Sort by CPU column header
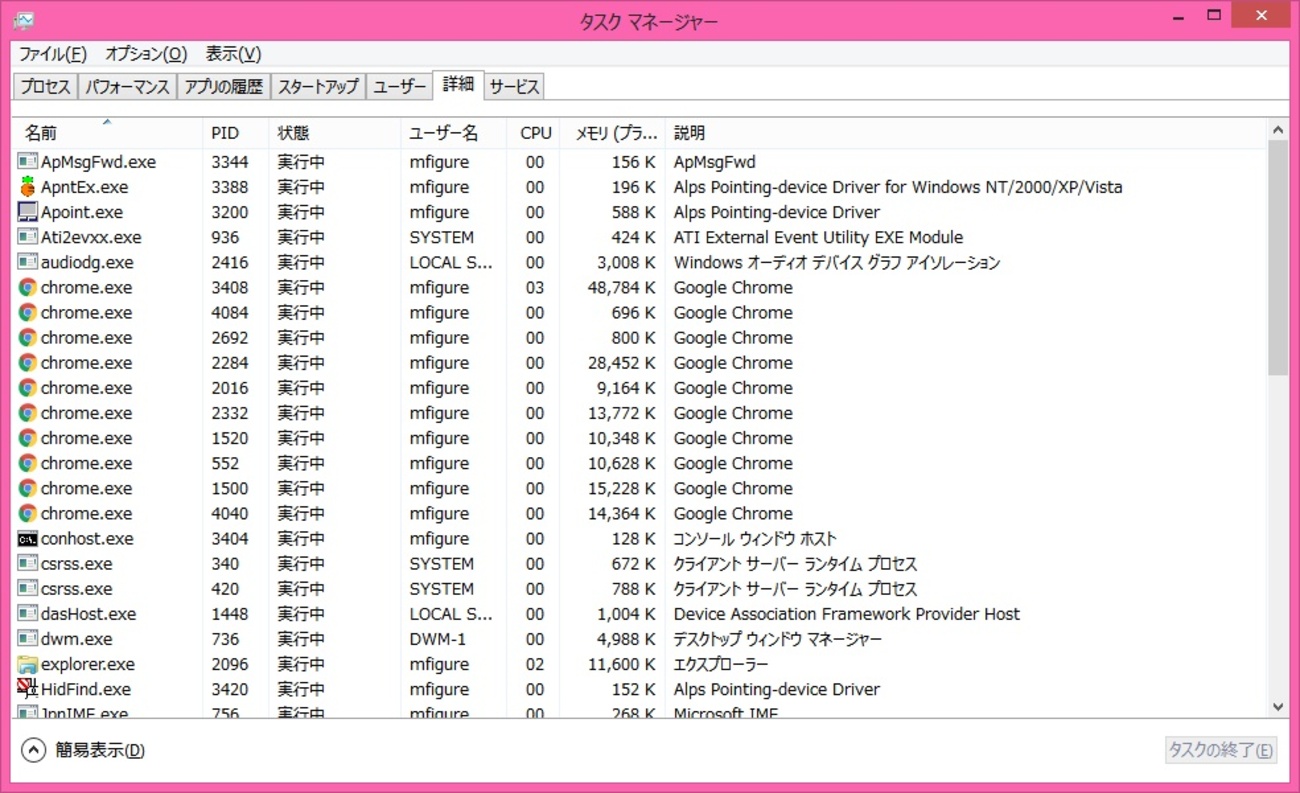Viewport: 1300px width, 793px height. 535,133
